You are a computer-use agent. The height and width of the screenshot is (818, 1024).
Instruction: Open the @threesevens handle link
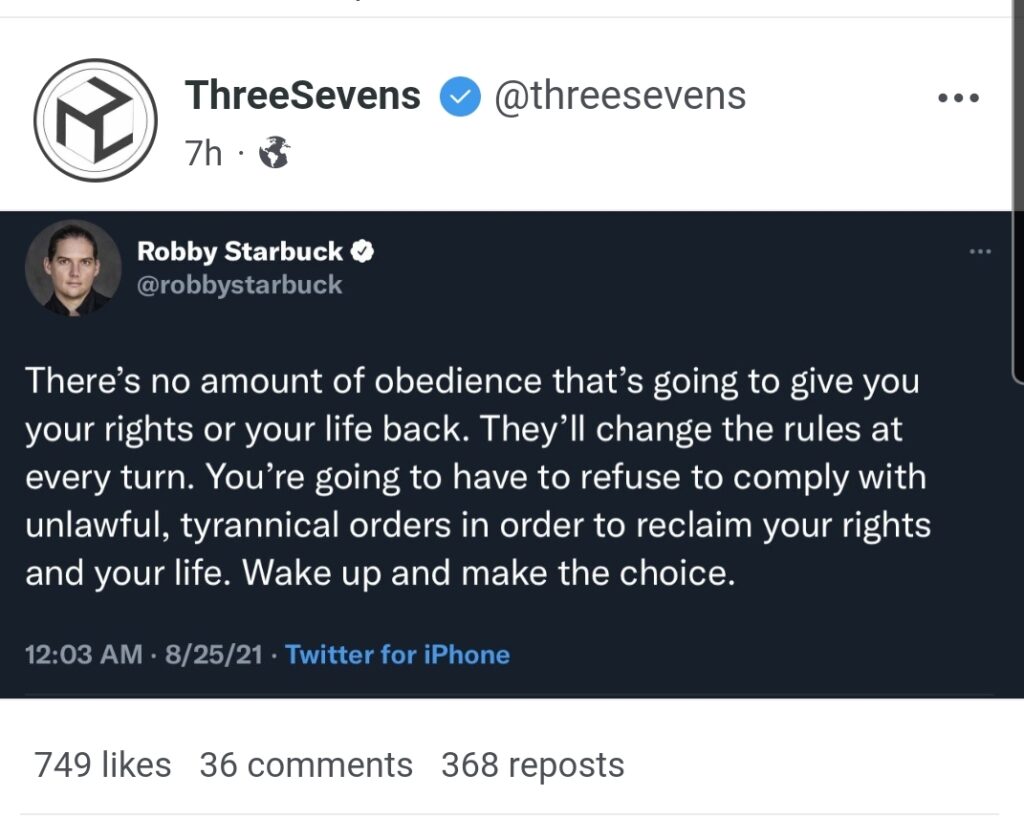click(x=620, y=96)
